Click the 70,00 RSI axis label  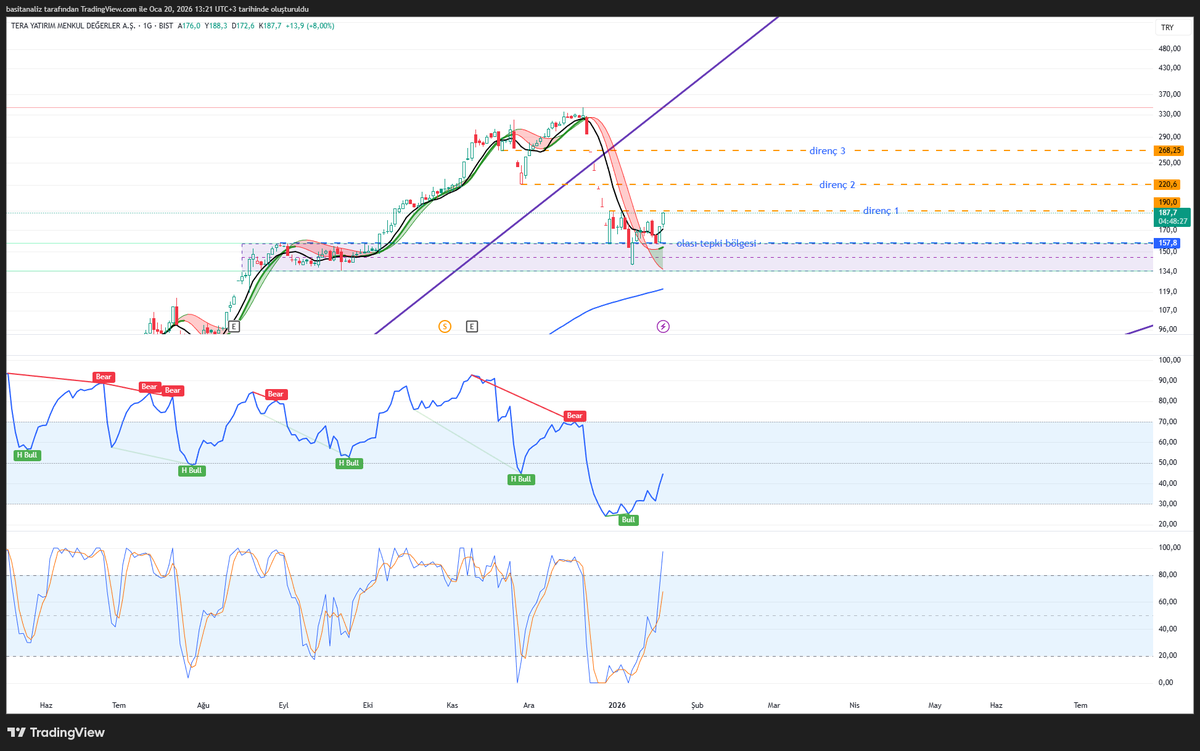(x=1167, y=422)
